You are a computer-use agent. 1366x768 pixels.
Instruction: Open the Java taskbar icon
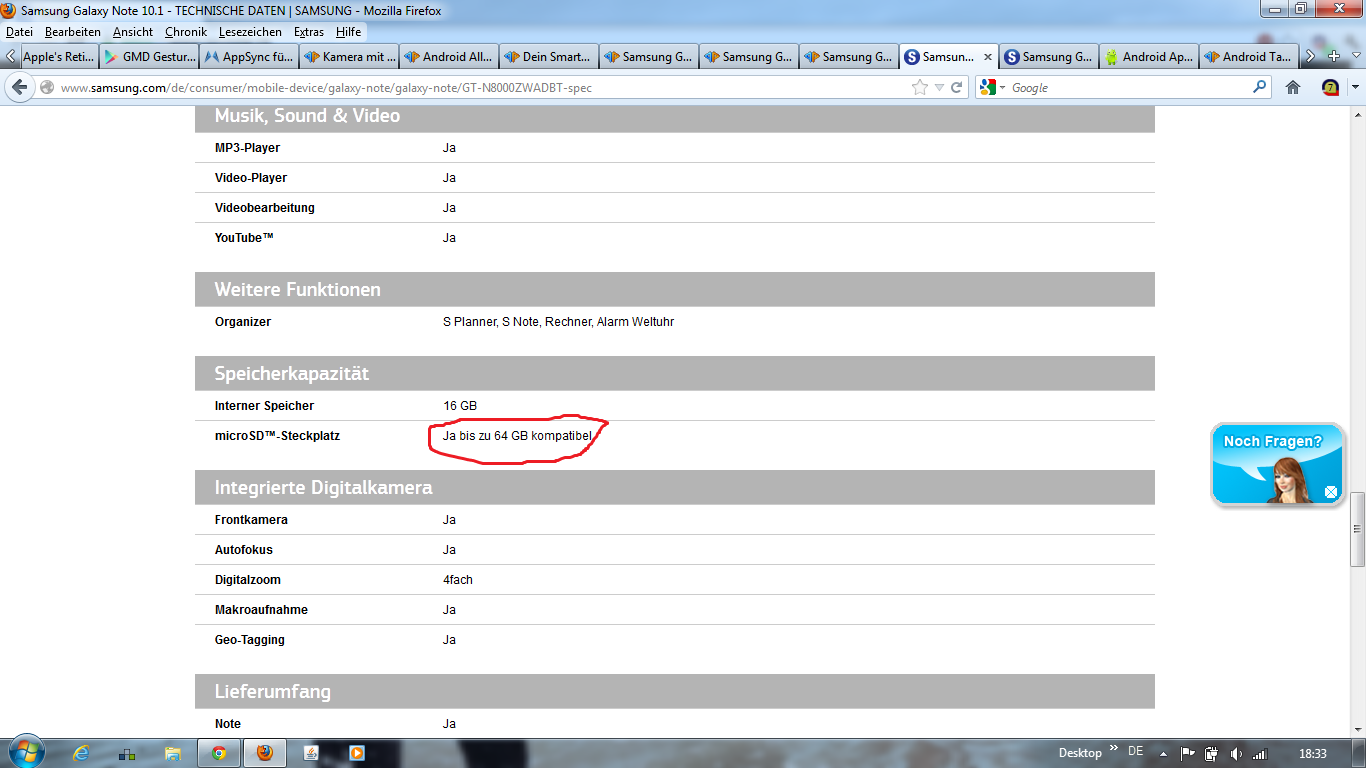tap(311, 753)
